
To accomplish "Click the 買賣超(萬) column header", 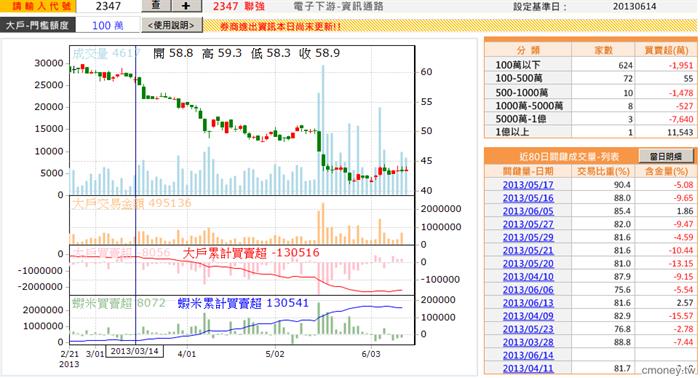I will (x=666, y=50).
